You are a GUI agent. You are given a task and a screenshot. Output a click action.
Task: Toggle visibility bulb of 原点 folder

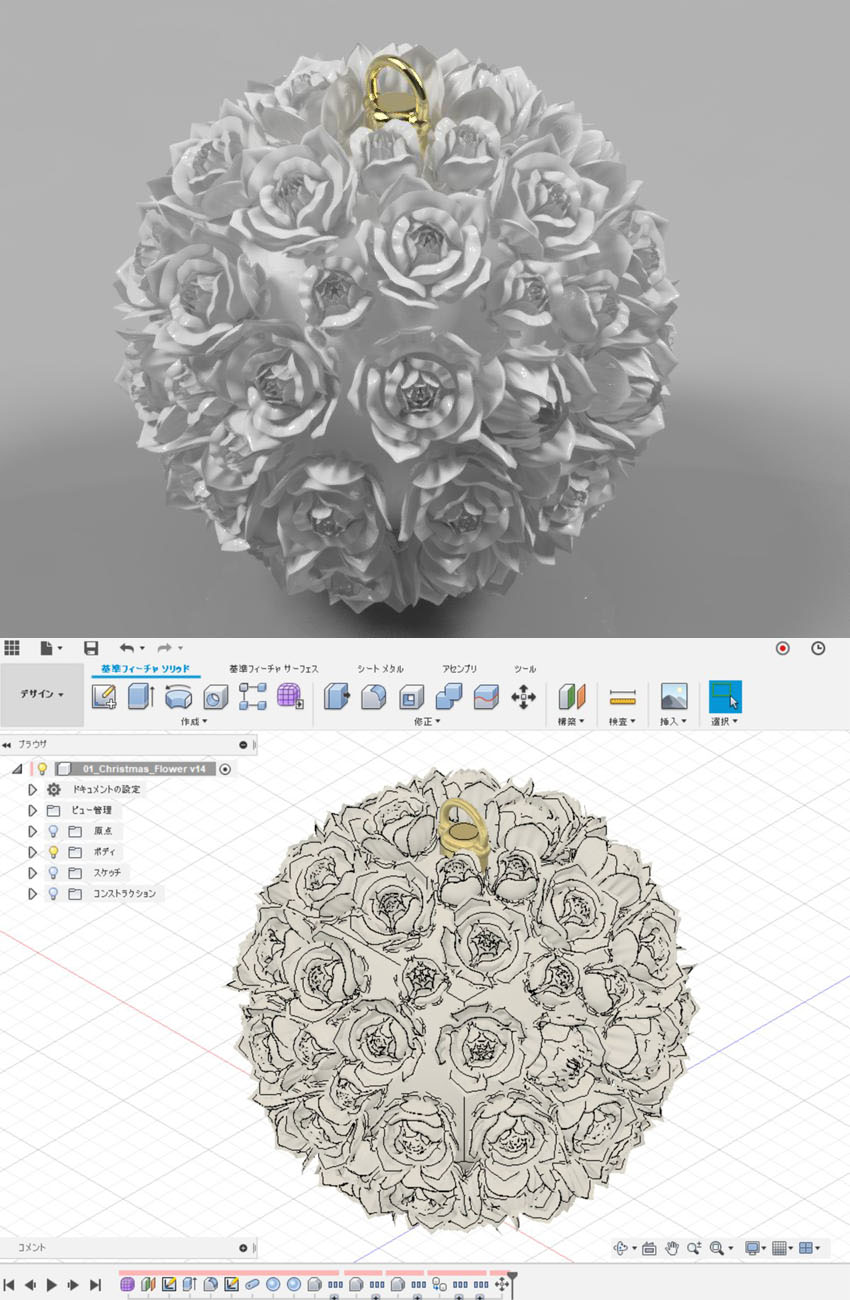click(53, 831)
